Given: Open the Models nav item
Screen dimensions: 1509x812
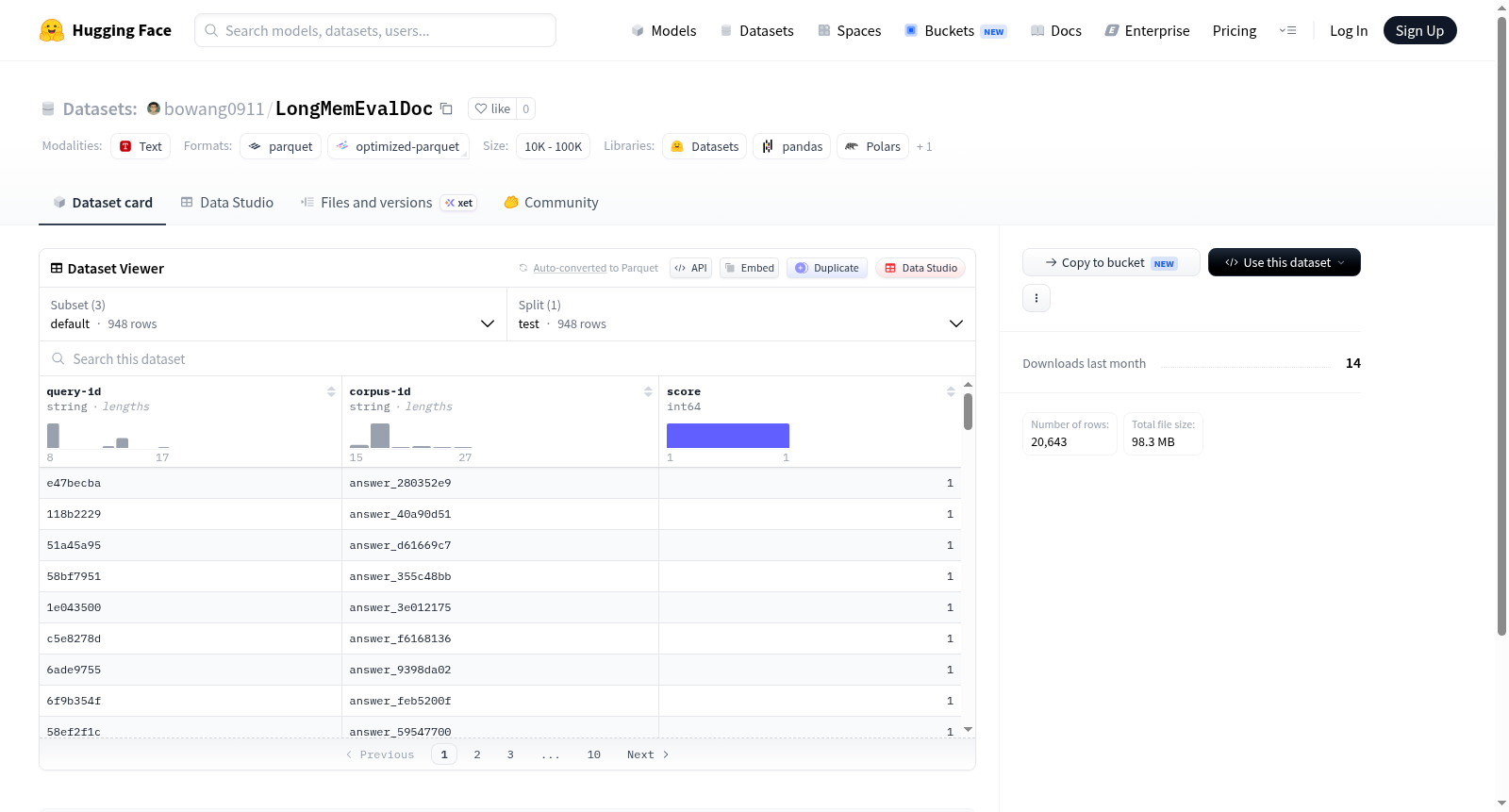Looking at the screenshot, I should tap(664, 30).
